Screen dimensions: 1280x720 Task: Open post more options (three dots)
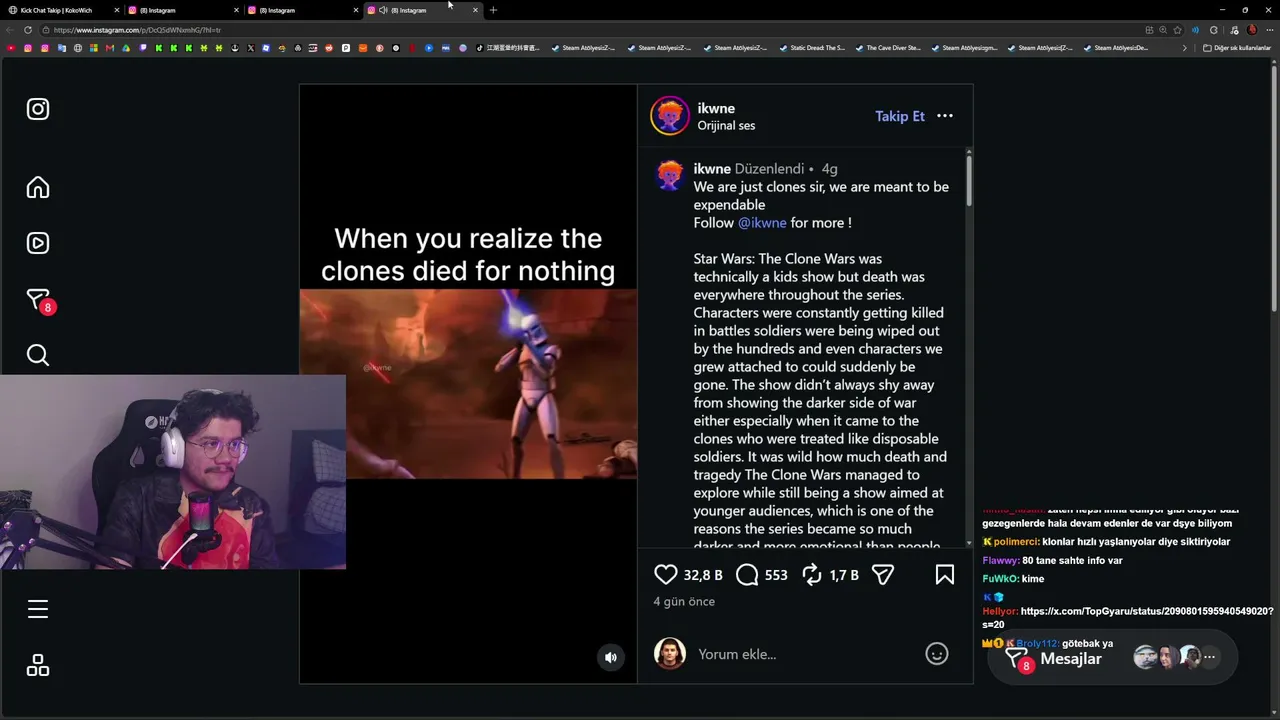[945, 116]
